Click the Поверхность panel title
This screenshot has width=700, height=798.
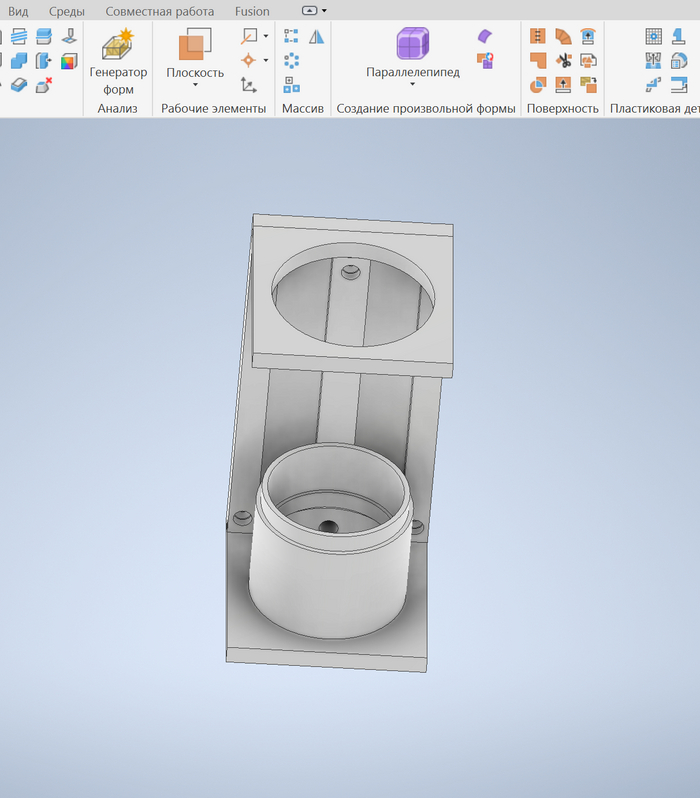coord(562,108)
